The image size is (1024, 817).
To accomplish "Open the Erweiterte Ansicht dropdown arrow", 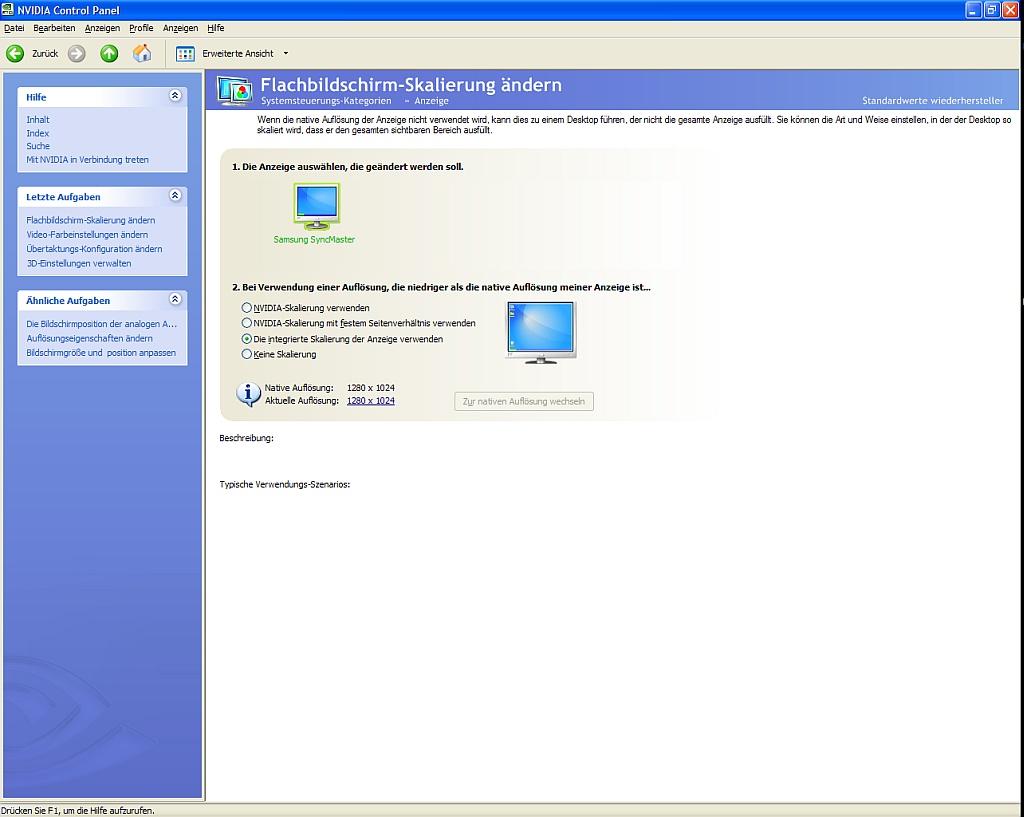I will pyautogui.click(x=285, y=54).
